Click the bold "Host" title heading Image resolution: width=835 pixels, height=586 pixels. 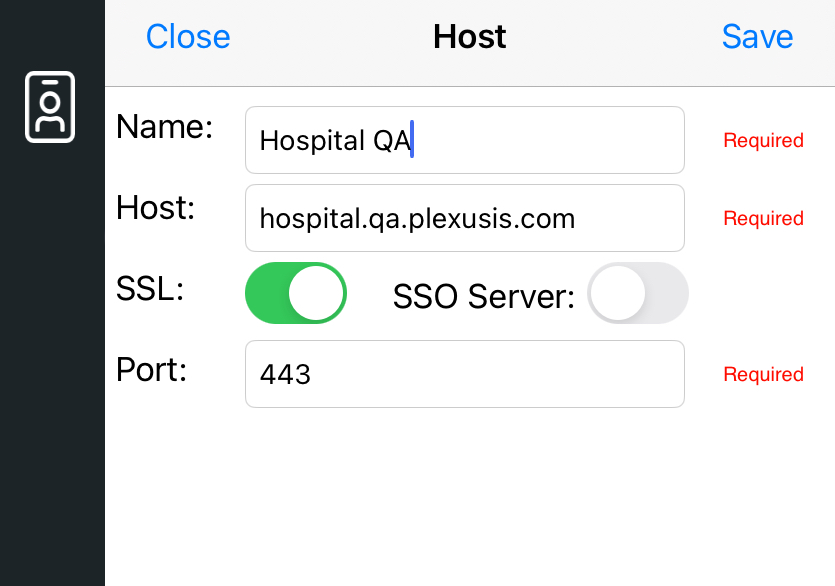tap(469, 37)
